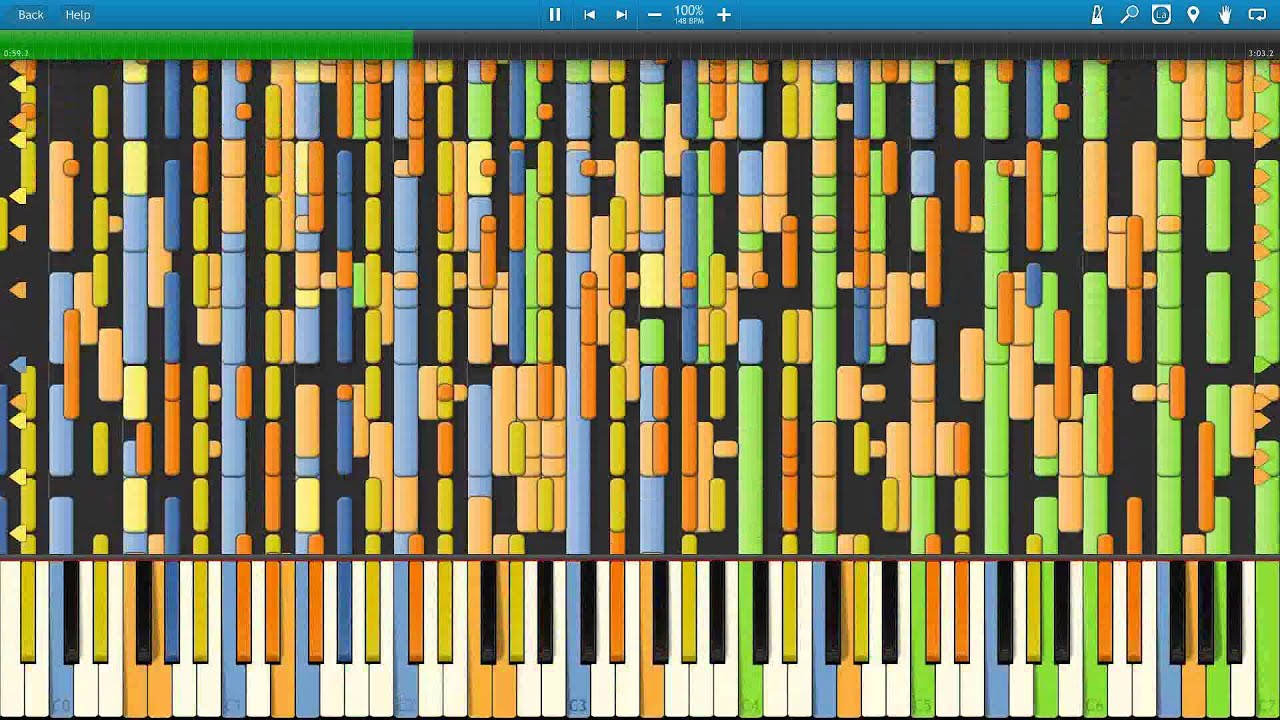
Task: Open the hands selection icon
Action: (1225, 14)
